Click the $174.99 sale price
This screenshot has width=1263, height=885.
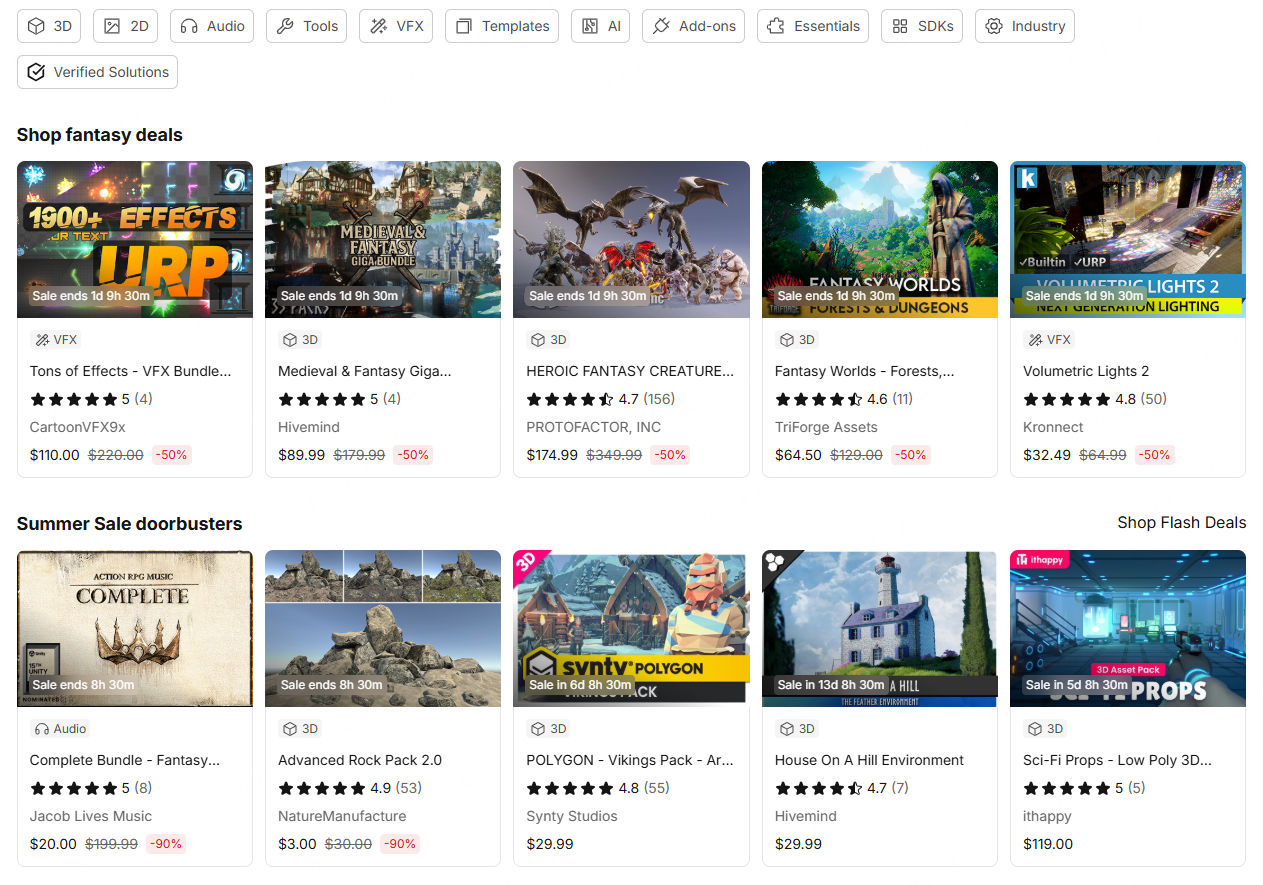click(x=552, y=455)
